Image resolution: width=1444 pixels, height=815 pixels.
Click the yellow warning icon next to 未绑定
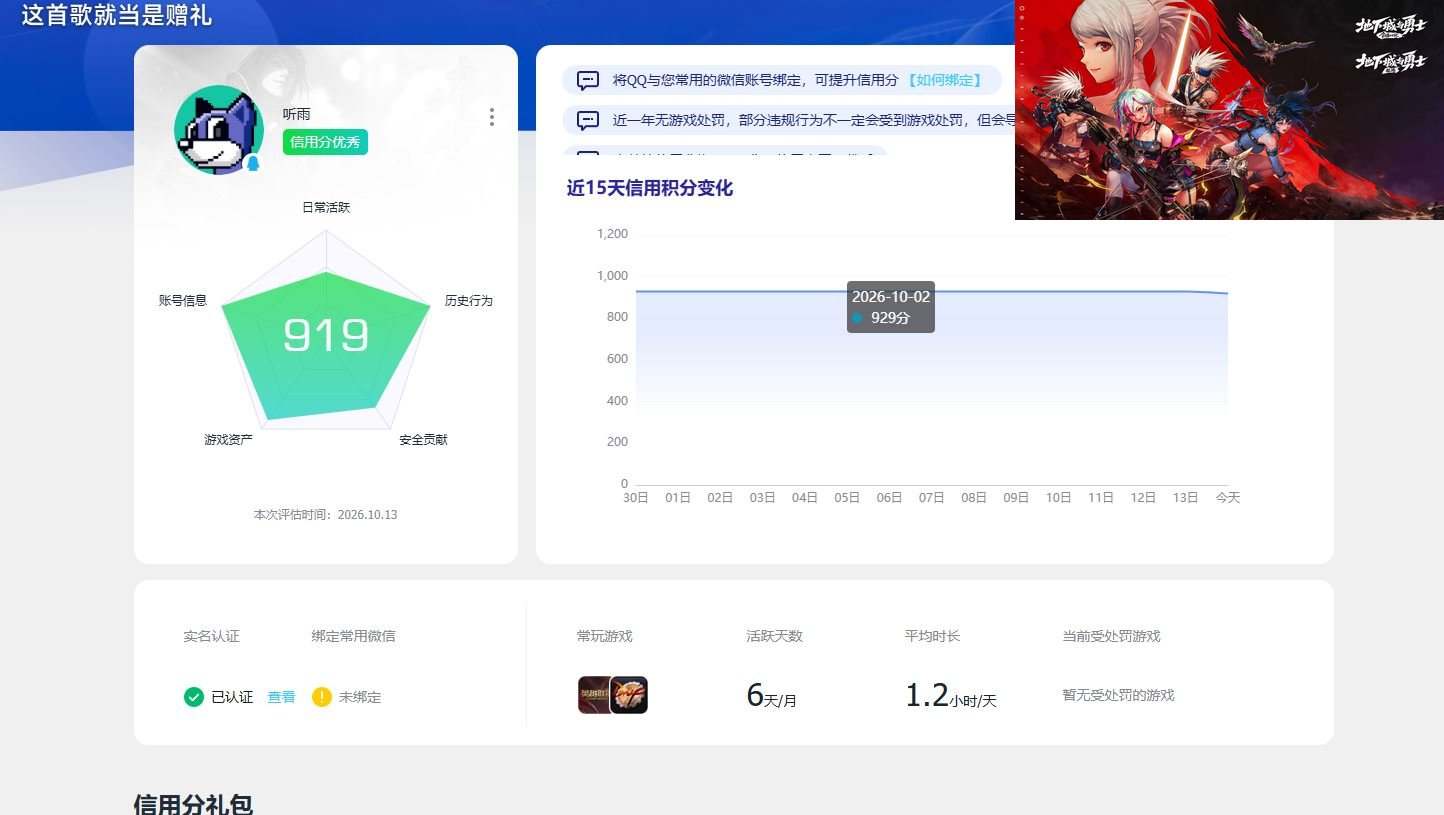click(321, 697)
